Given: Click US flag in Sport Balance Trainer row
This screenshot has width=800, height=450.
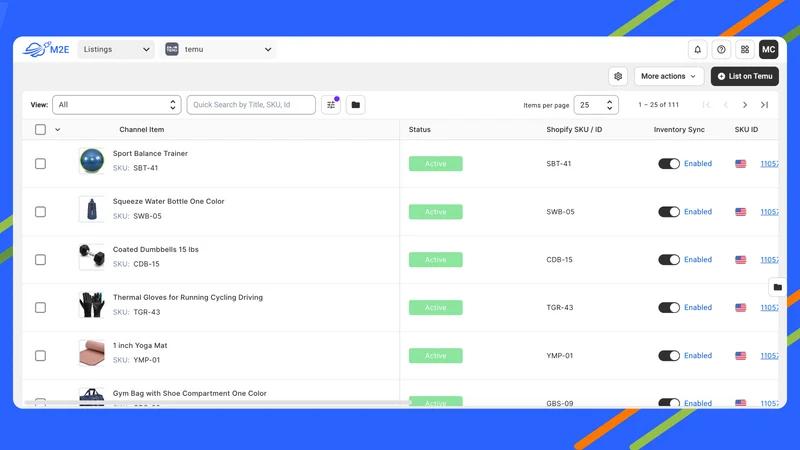Looking at the screenshot, I should click(740, 164).
